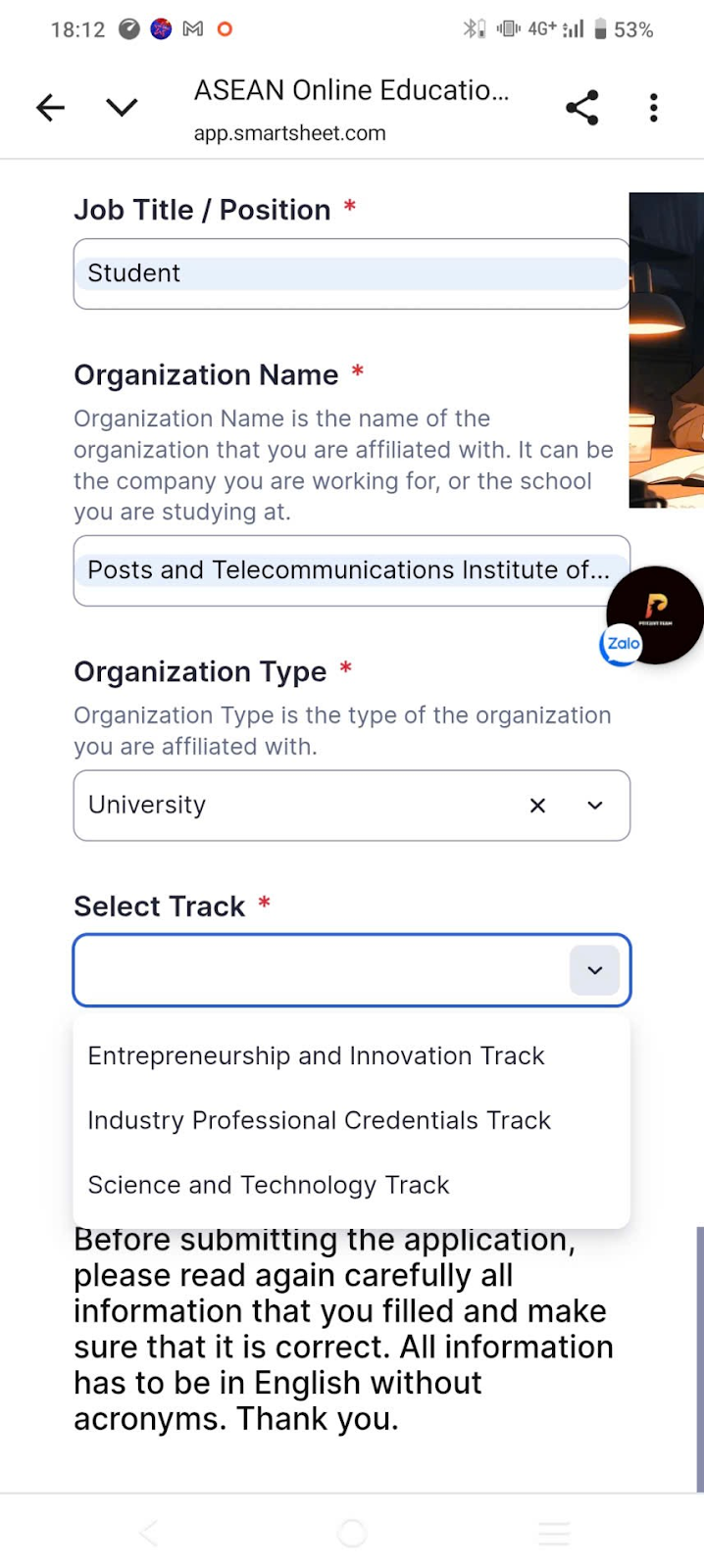Tap the app.smartsheet.com address text
The image size is (704, 1568).
(x=289, y=133)
